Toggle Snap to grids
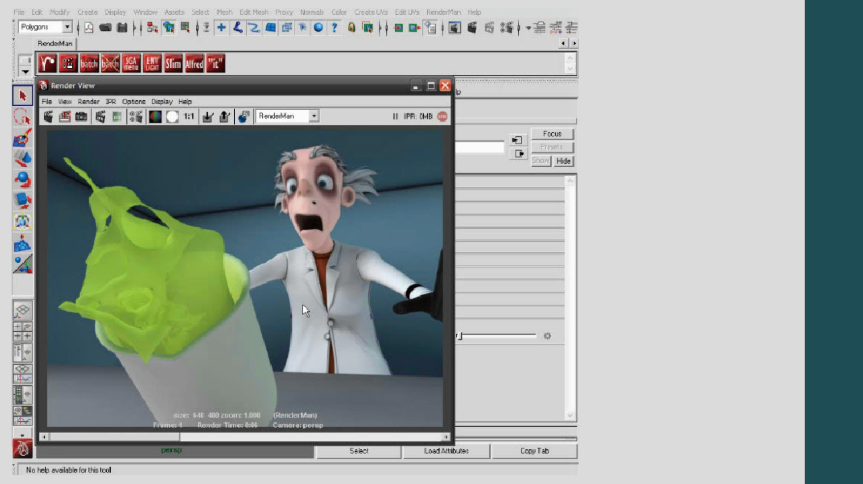Image resolution: width=863 pixels, height=484 pixels. click(221, 28)
